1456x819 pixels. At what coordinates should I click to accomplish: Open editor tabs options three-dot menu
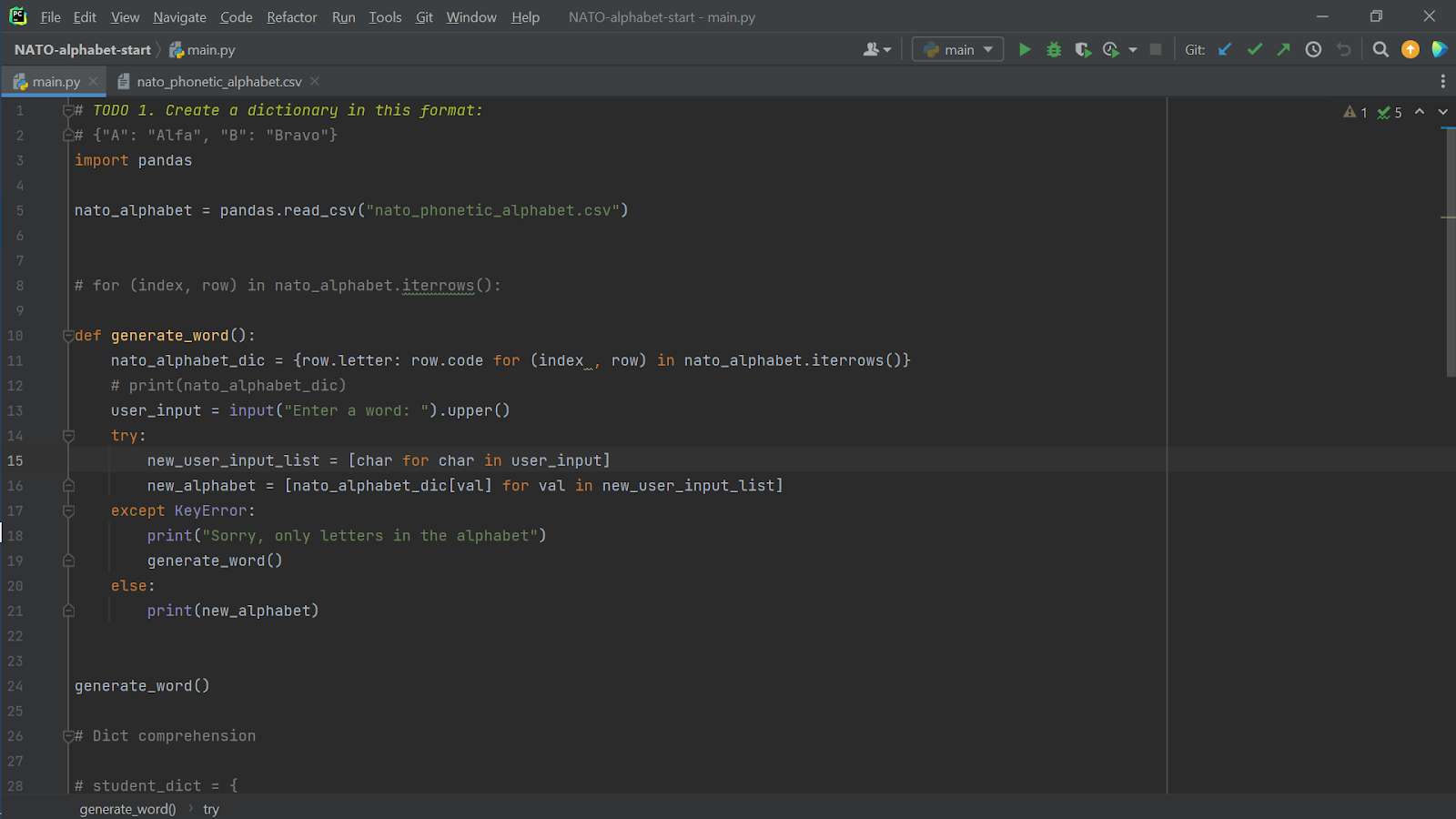tap(1443, 82)
